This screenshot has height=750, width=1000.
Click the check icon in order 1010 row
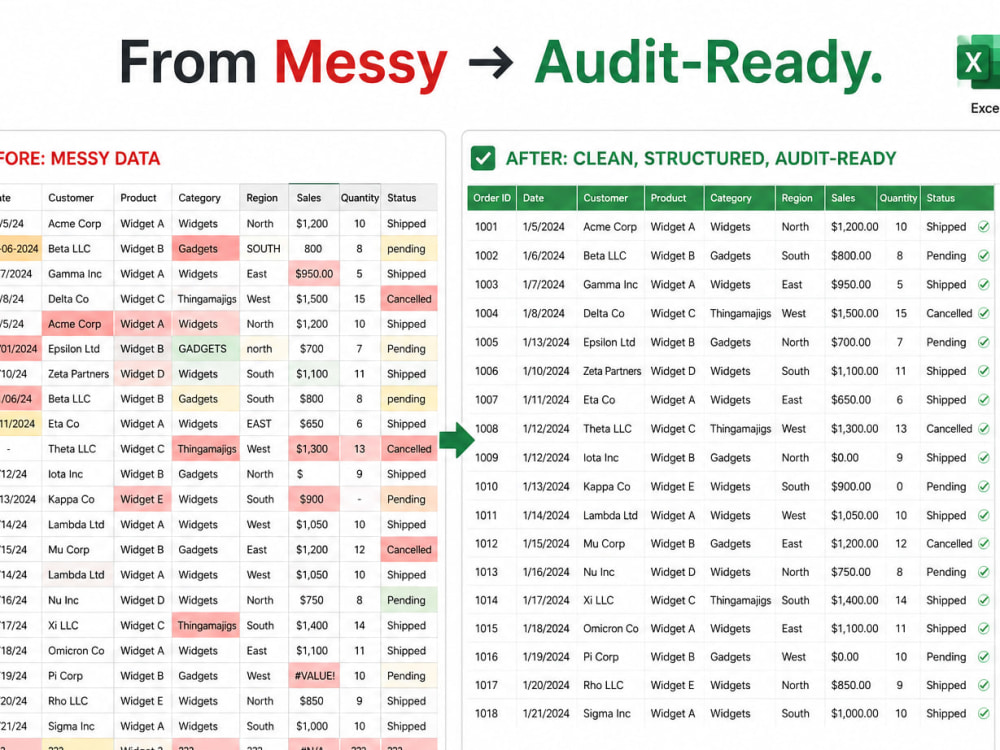tap(983, 487)
